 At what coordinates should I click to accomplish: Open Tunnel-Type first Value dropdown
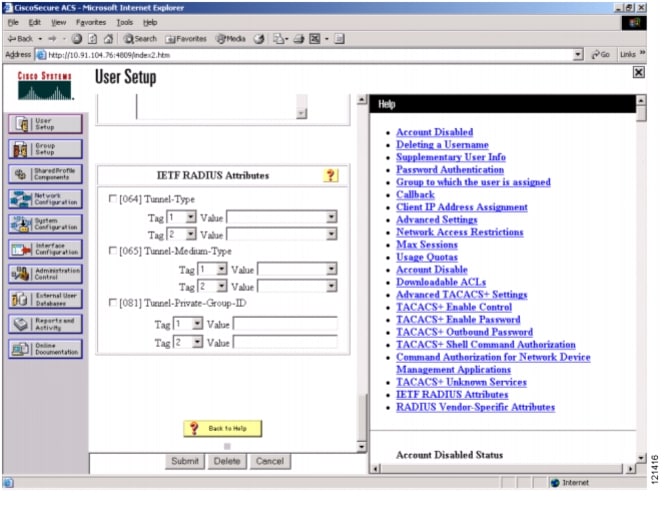(x=282, y=217)
